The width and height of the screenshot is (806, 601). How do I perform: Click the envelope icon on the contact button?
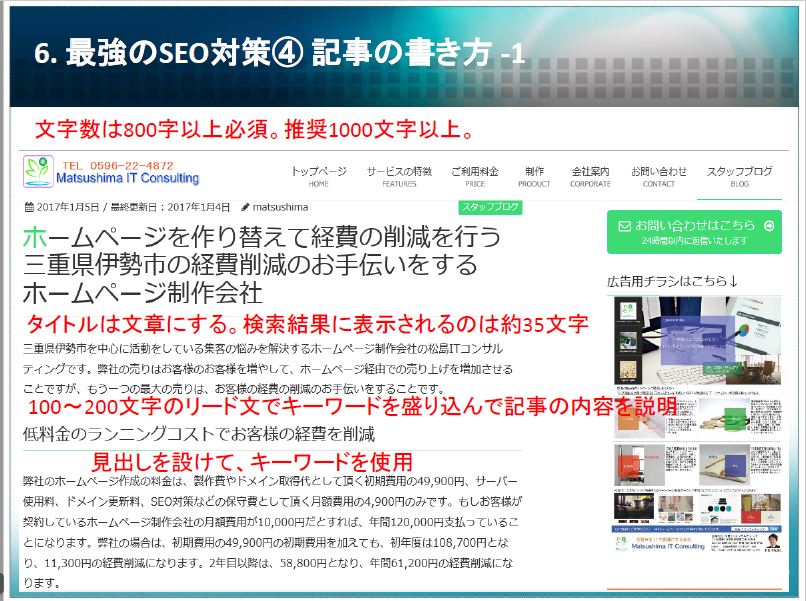pos(624,226)
